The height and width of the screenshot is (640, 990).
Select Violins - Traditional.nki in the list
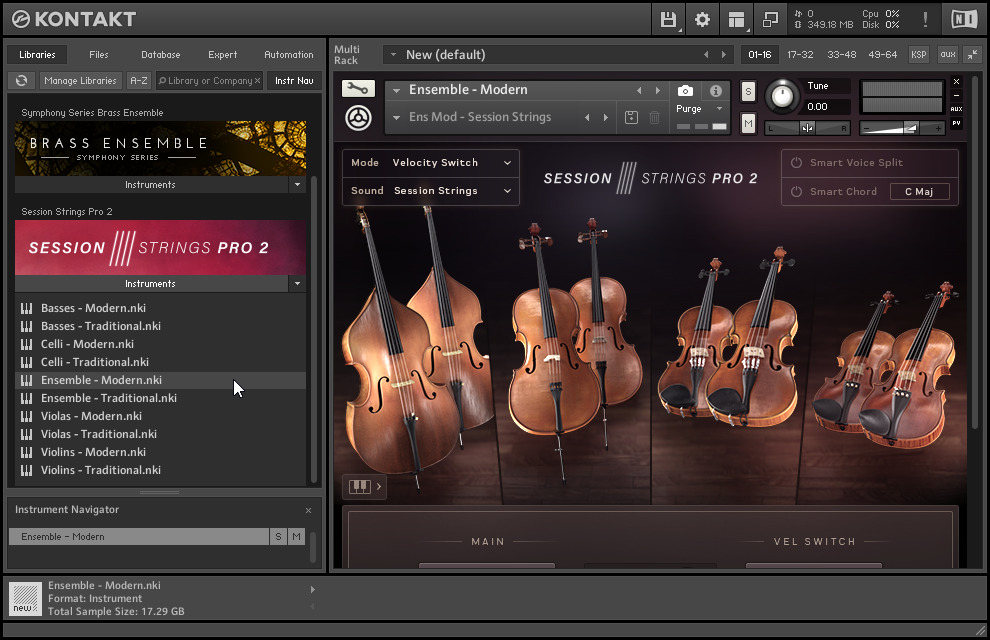click(x=160, y=470)
